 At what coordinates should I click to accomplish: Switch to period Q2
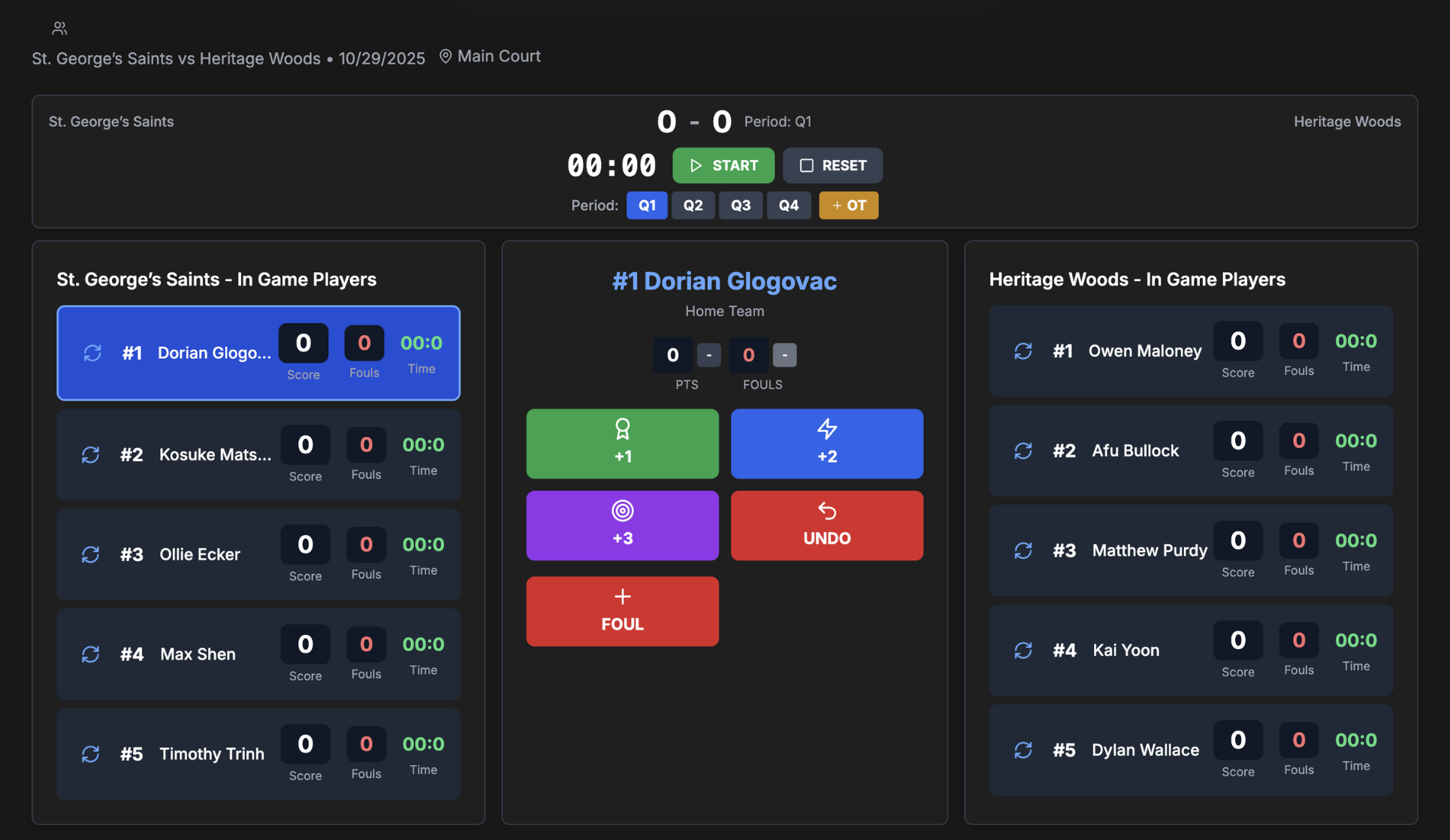693,205
